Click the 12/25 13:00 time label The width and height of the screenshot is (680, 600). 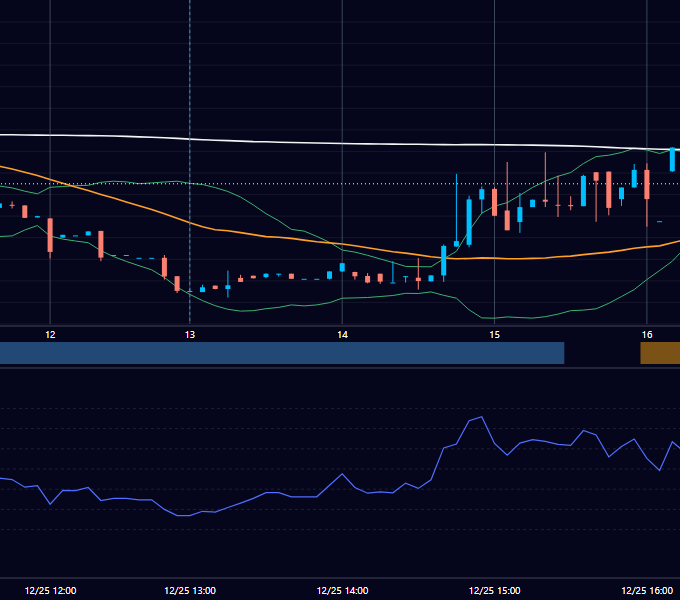tap(190, 590)
